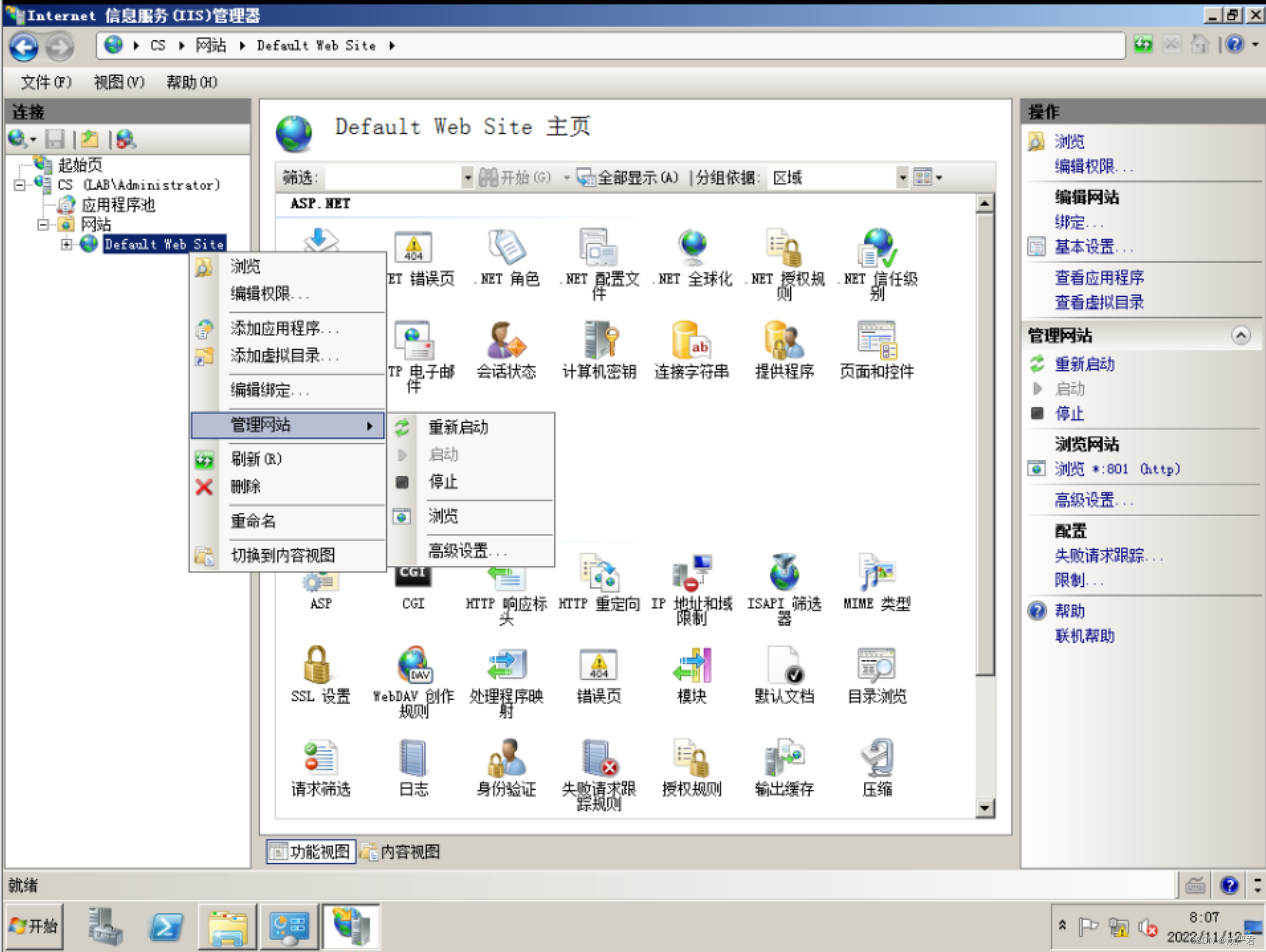This screenshot has height=952, width=1266.
Task: Collapse the 管理网站 section chevron
Action: tap(1241, 335)
